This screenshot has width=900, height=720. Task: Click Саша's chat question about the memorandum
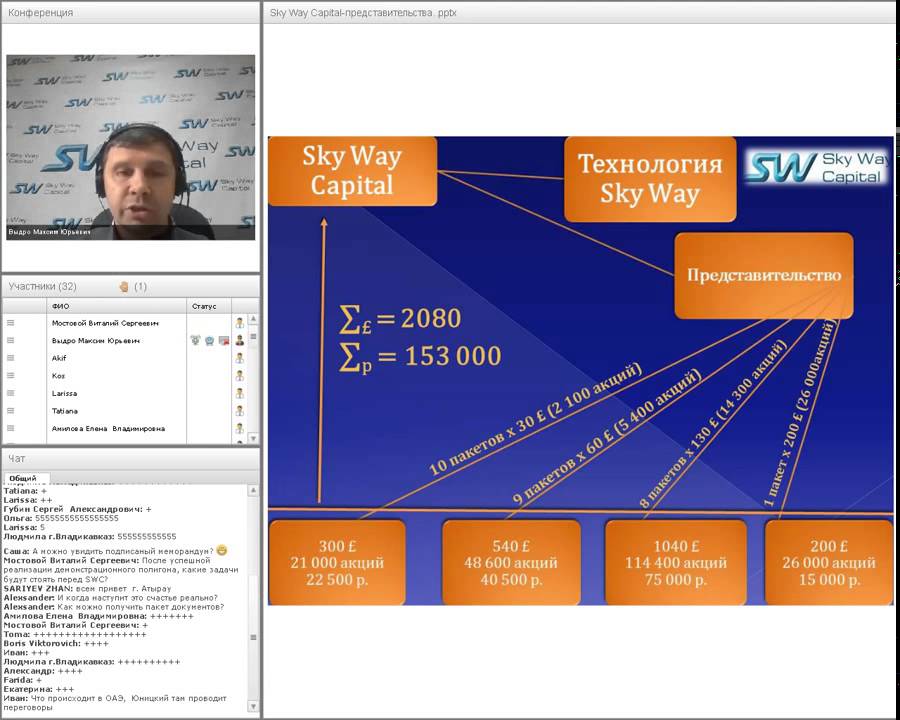pos(115,551)
